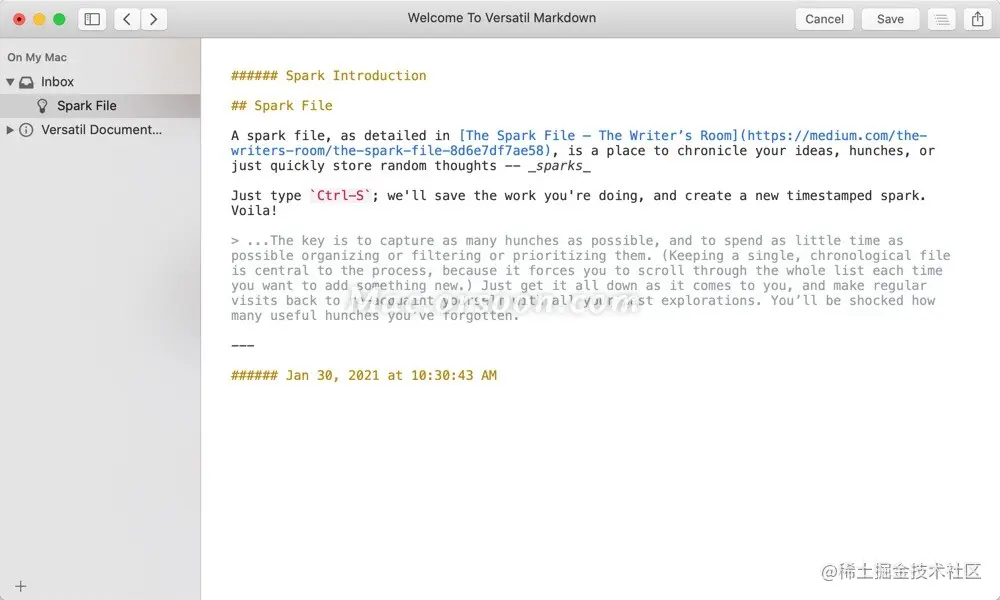Click the Versatil Document info icon

point(26,130)
